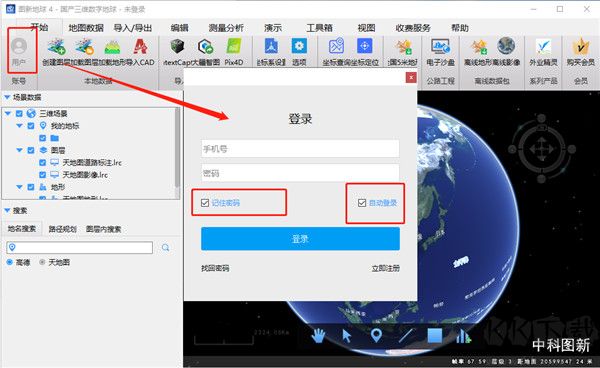Viewport: 600px width, 368px height.
Task: Collapse the 搜索 panel
Action: pyautogui.click(x=7, y=211)
